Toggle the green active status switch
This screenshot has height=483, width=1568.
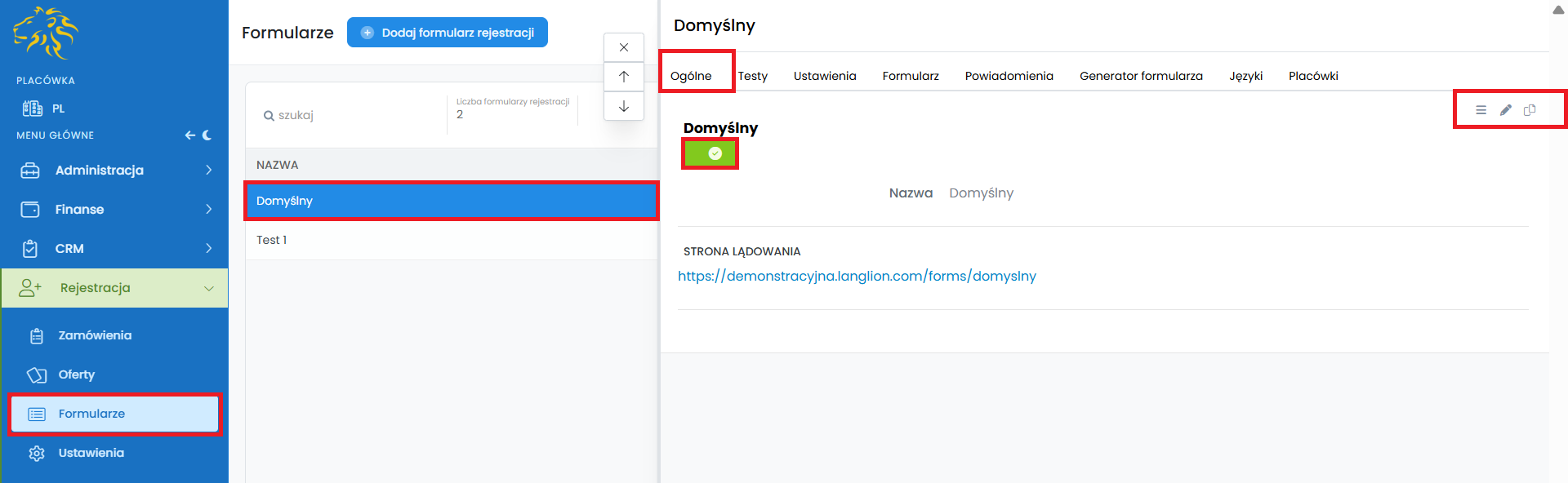[710, 153]
